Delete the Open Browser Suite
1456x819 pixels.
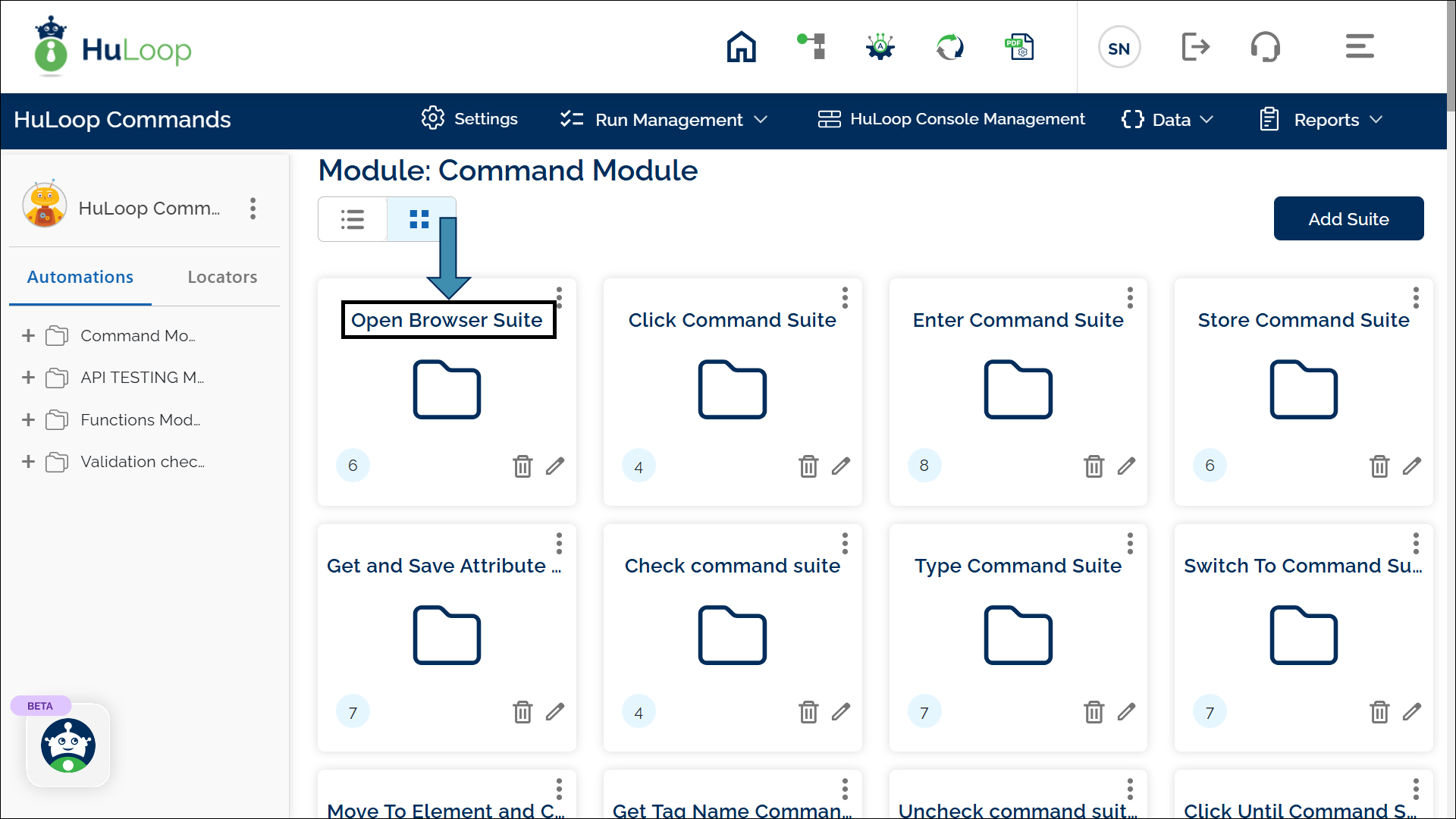[x=522, y=466]
